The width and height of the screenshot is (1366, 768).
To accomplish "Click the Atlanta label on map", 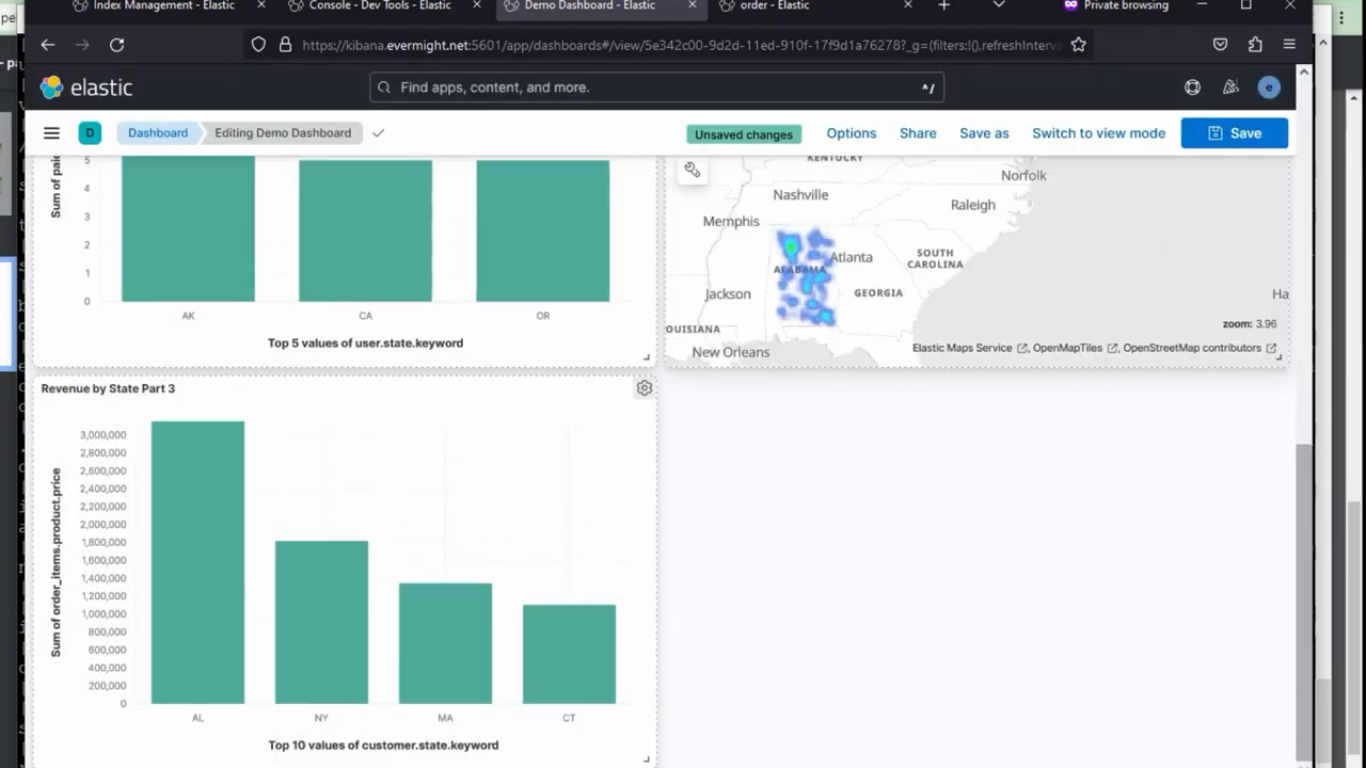I will pyautogui.click(x=851, y=257).
